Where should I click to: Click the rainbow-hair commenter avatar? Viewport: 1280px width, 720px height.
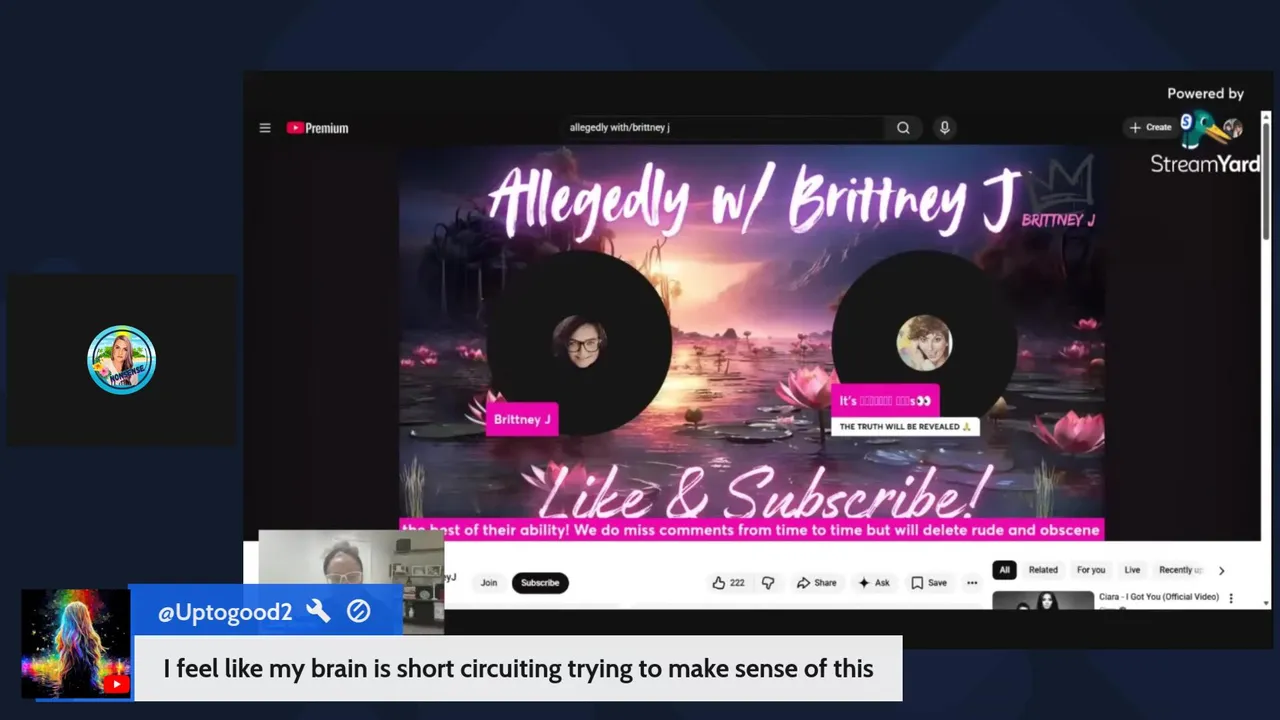click(76, 643)
